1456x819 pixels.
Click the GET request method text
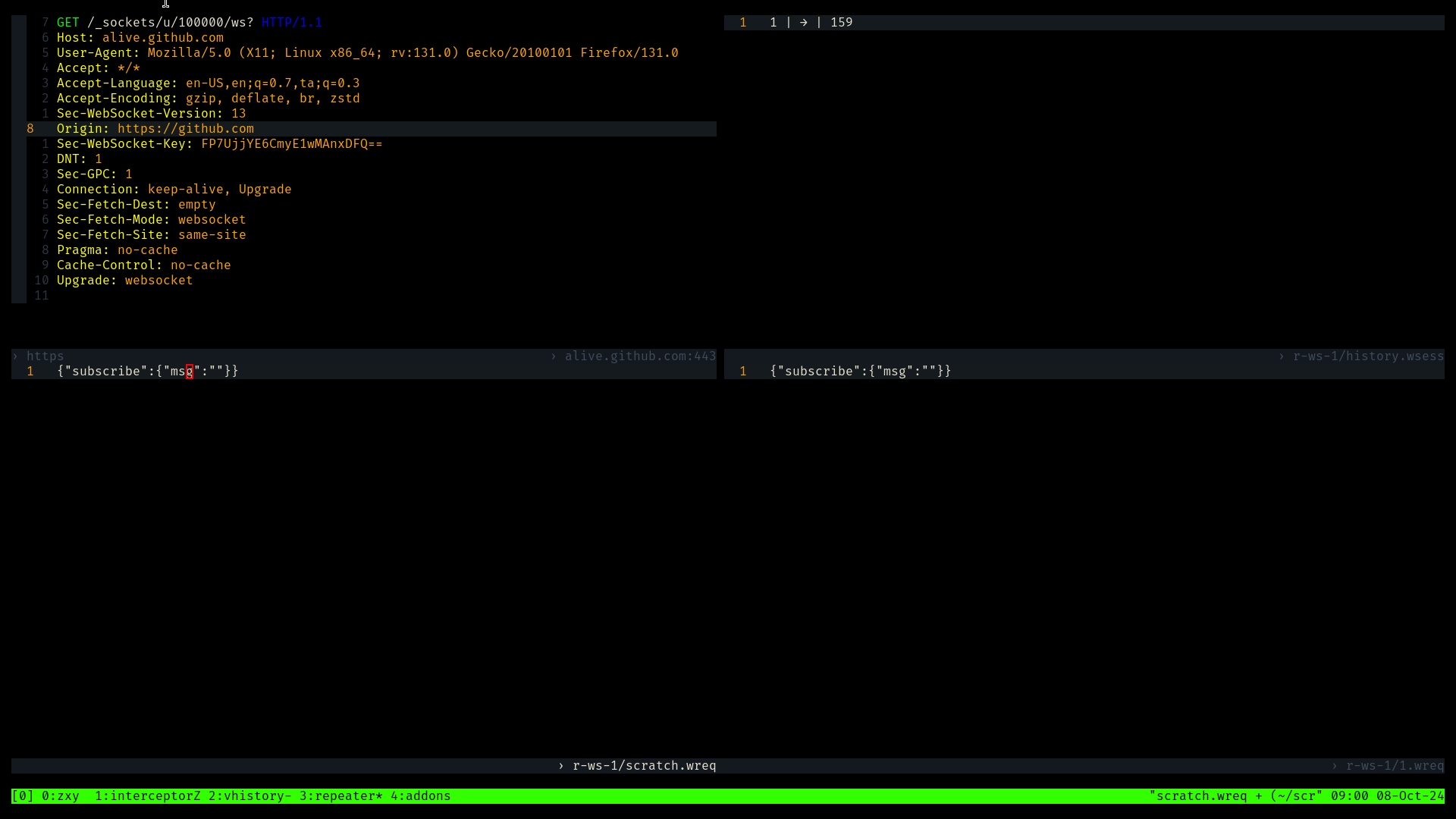(x=67, y=22)
